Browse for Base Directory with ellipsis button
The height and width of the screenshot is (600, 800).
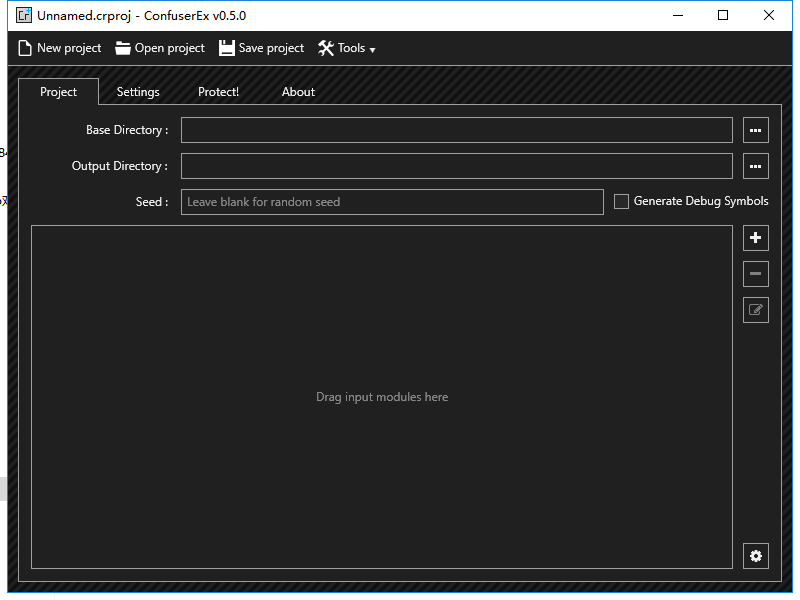756,130
